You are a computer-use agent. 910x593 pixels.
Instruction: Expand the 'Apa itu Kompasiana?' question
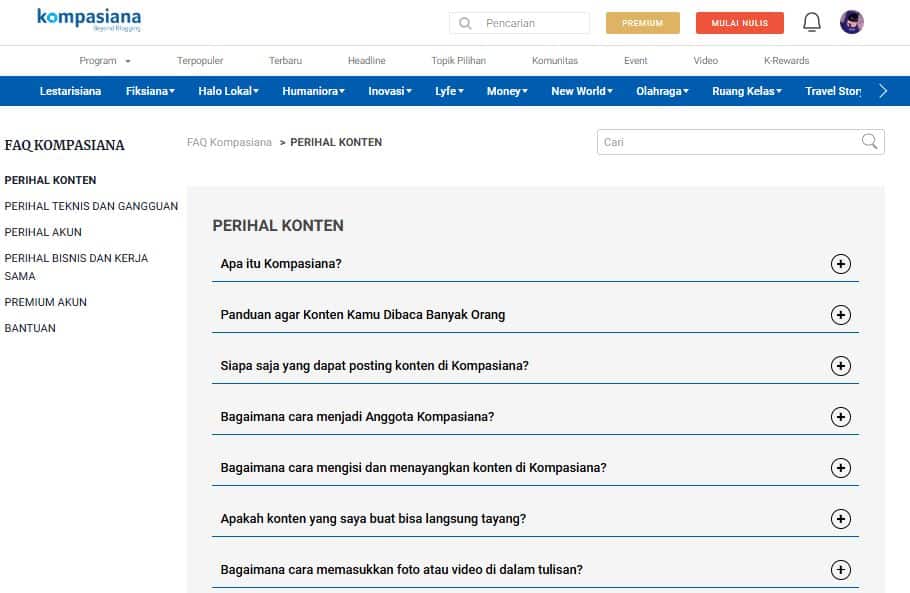coord(841,263)
